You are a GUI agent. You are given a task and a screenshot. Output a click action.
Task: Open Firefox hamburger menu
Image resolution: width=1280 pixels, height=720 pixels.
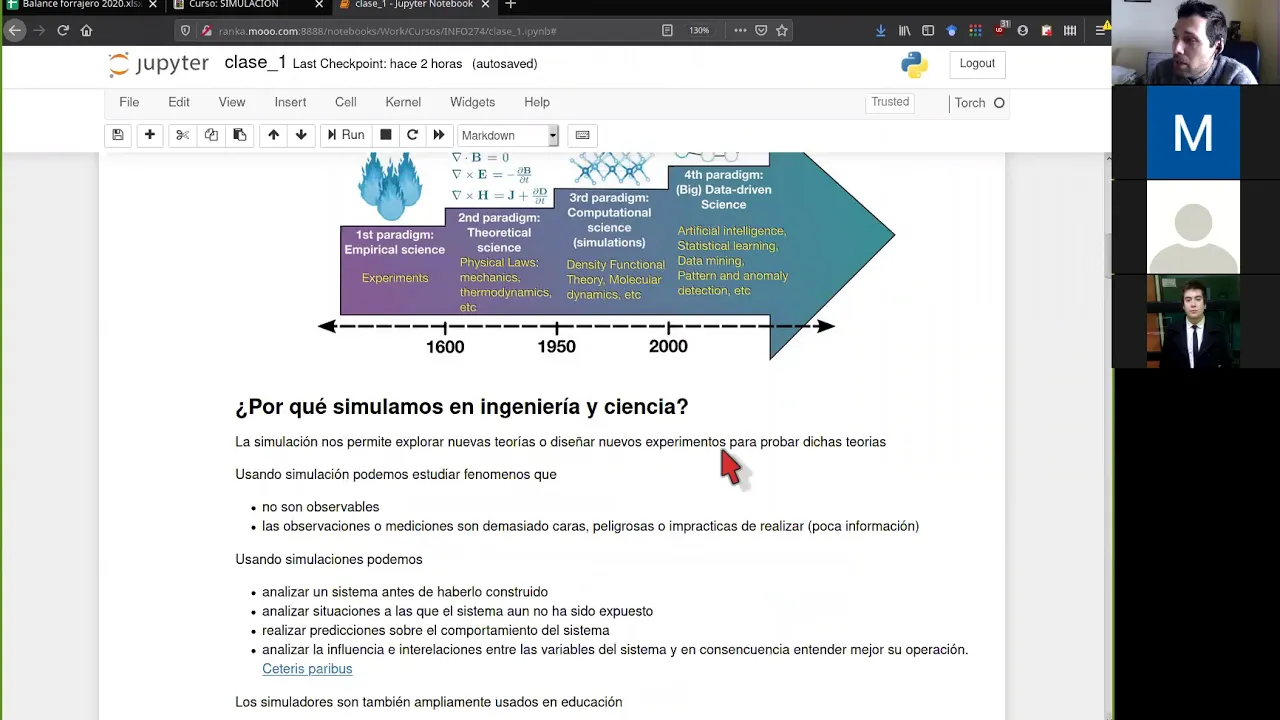pos(1100,31)
